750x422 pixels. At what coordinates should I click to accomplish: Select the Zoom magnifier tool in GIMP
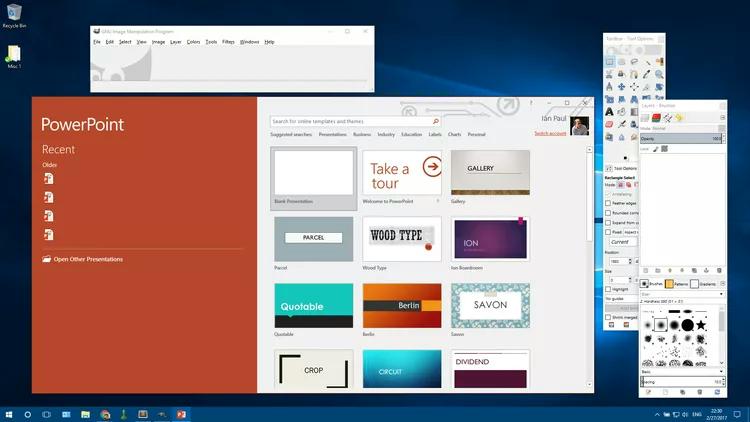coord(659,74)
